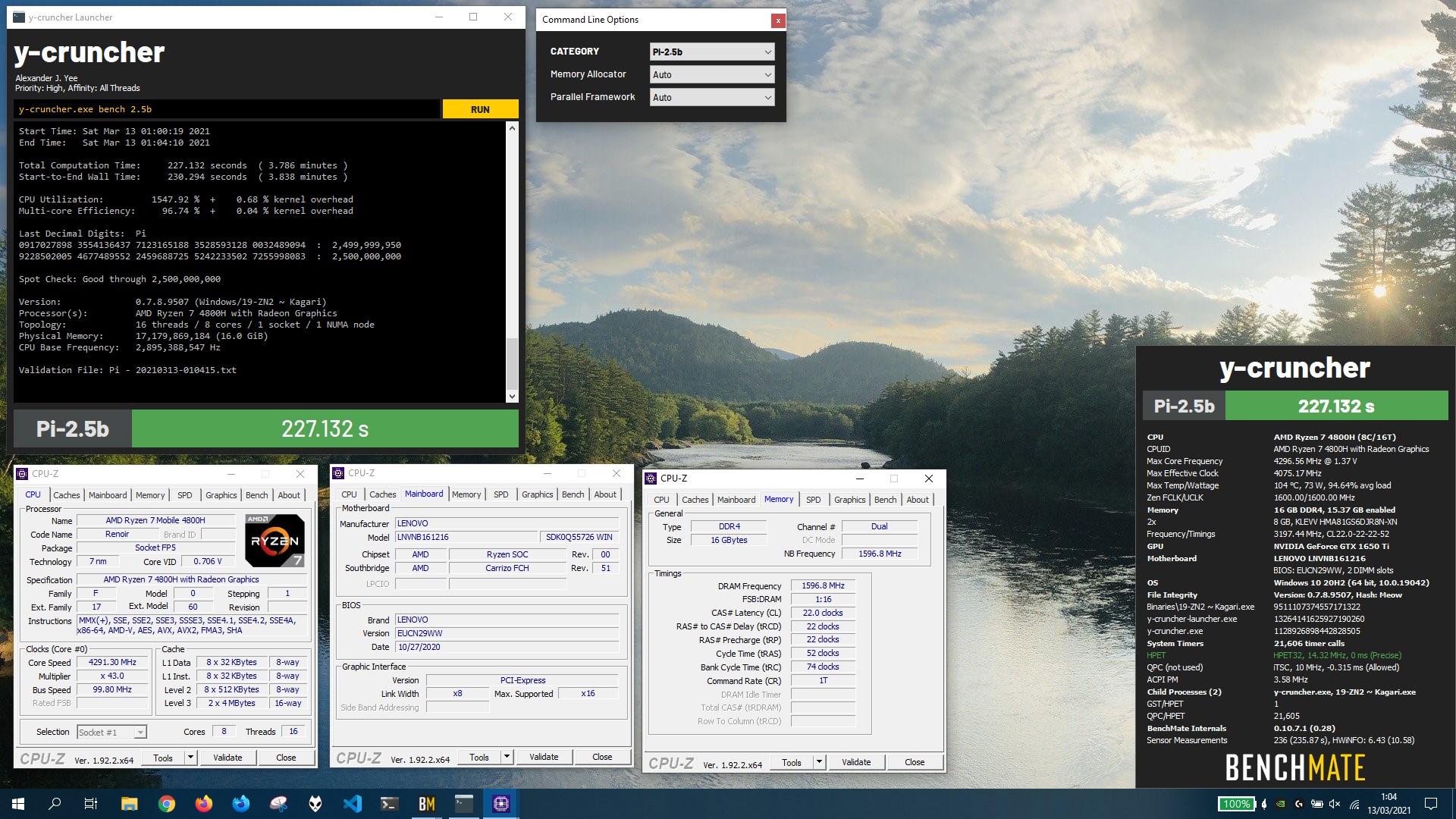Open the CATEGORY dropdown showing Pi-2.5b
This screenshot has width=1456, height=819.
pos(712,52)
